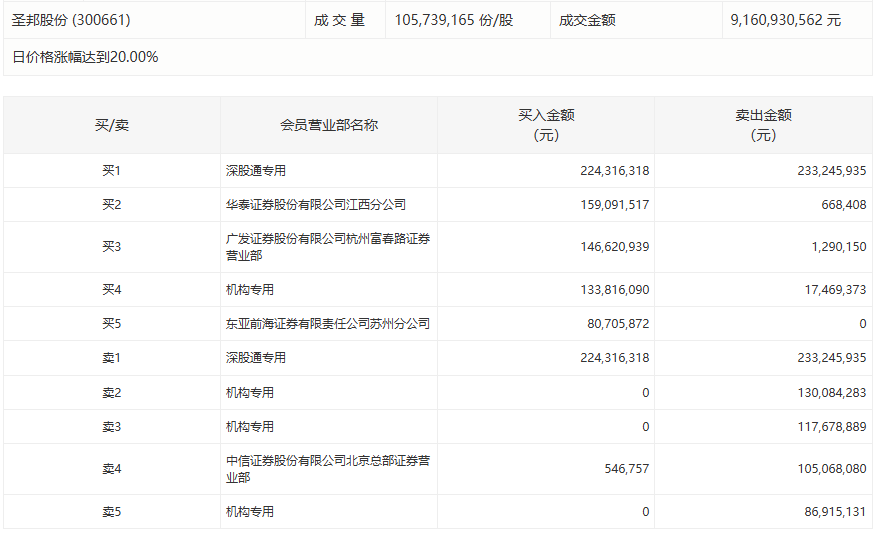The height and width of the screenshot is (534, 876).
Task: Select stock name 圣邦股份 (300661)
Action: tap(71, 20)
